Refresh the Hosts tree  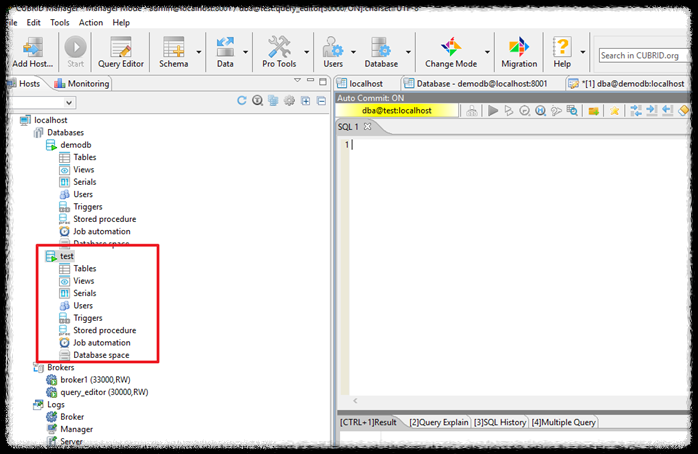242,101
